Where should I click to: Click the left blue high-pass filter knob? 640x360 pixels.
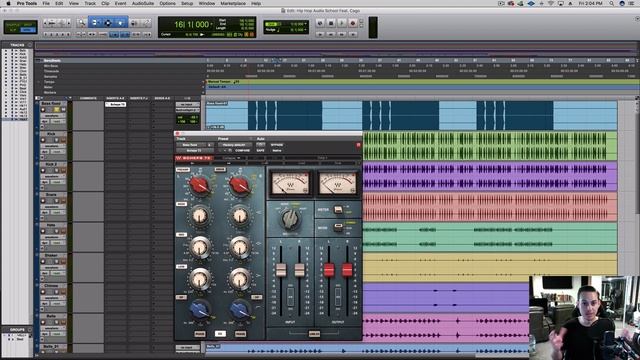(200, 310)
